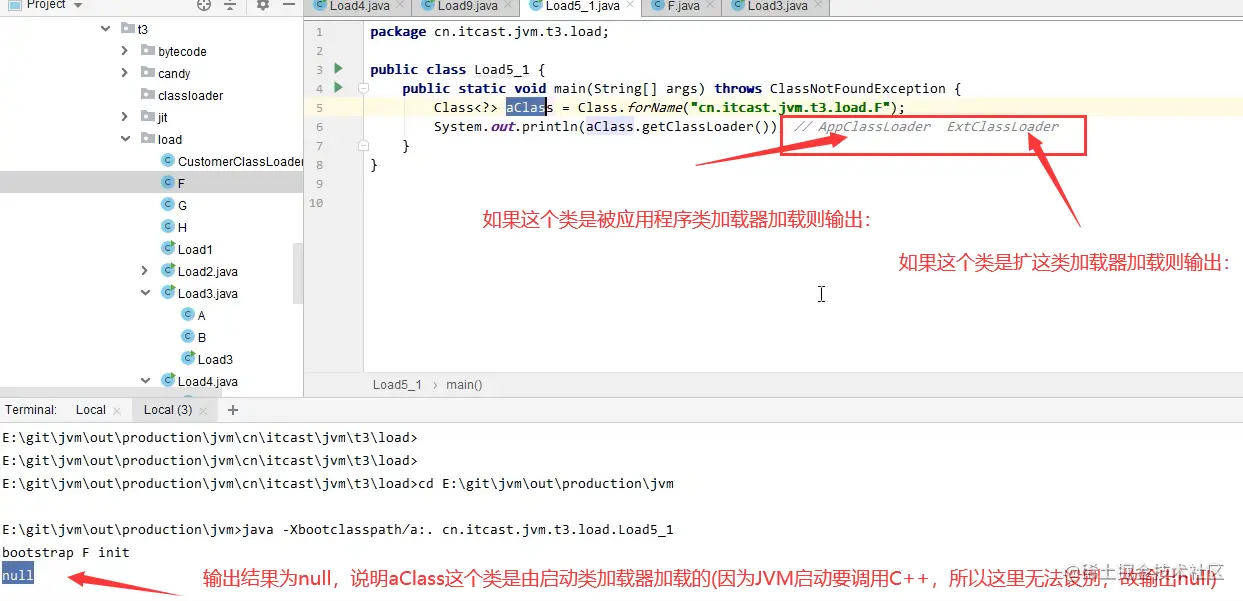Select Load3 class under Load3.java

point(215,359)
